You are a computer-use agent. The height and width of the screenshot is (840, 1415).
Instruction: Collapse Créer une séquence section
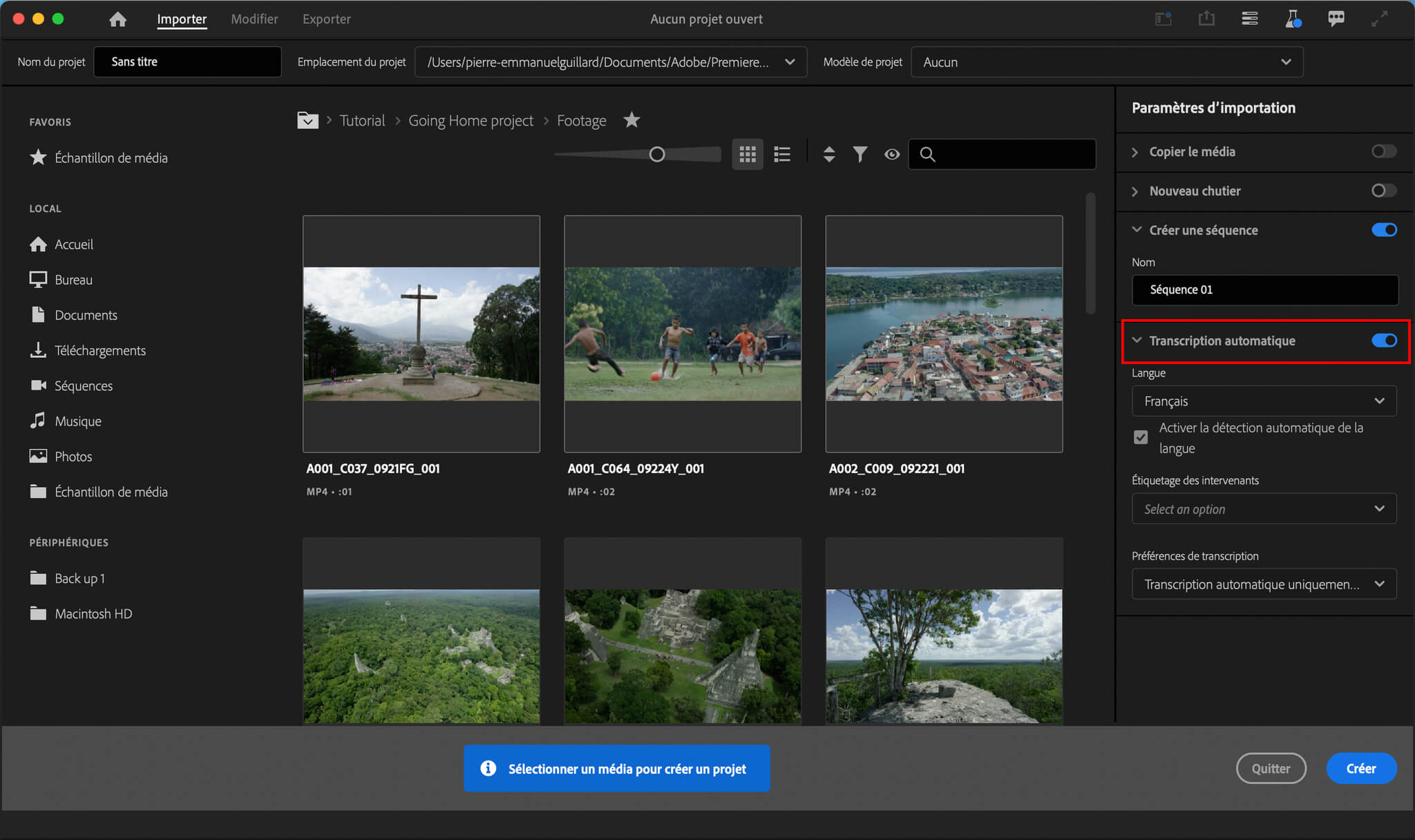point(1136,229)
